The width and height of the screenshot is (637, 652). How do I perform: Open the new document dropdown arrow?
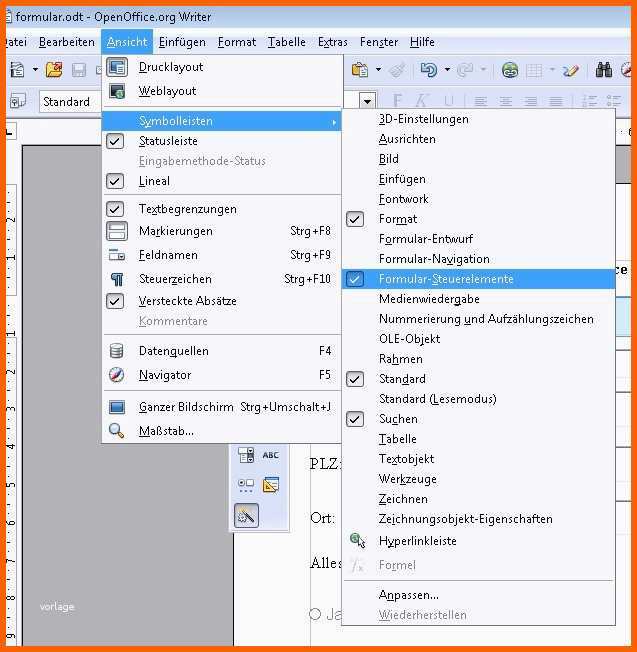(x=35, y=70)
